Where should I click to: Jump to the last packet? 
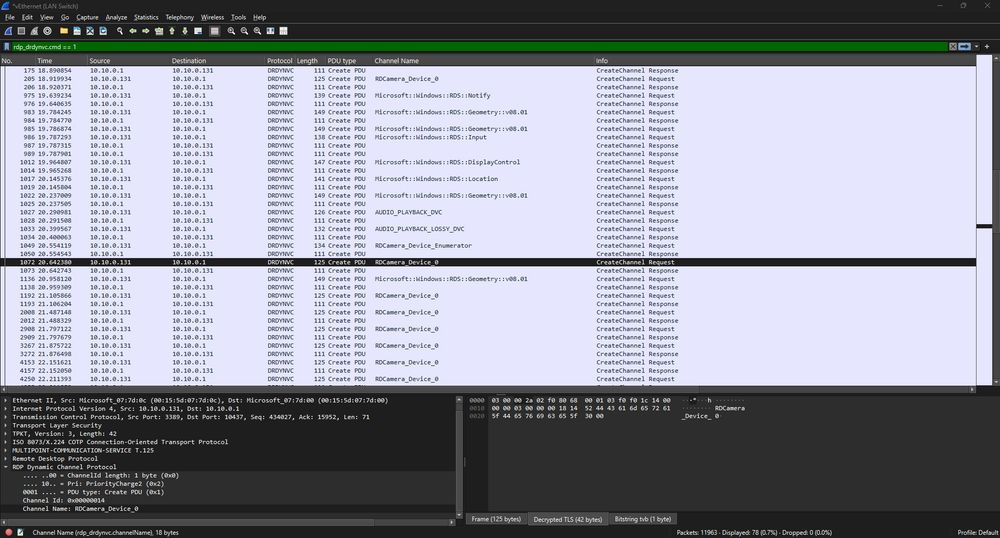coord(185,31)
